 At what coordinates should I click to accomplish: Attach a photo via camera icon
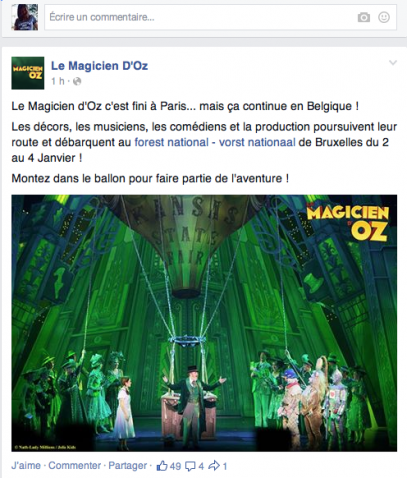pos(364,17)
